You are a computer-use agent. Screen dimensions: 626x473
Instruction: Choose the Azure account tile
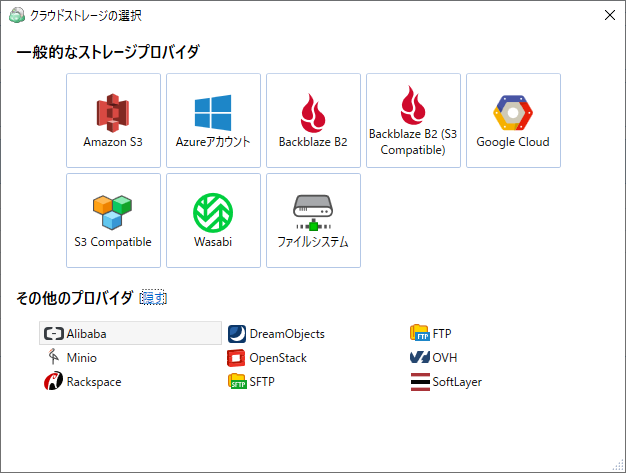click(x=213, y=121)
